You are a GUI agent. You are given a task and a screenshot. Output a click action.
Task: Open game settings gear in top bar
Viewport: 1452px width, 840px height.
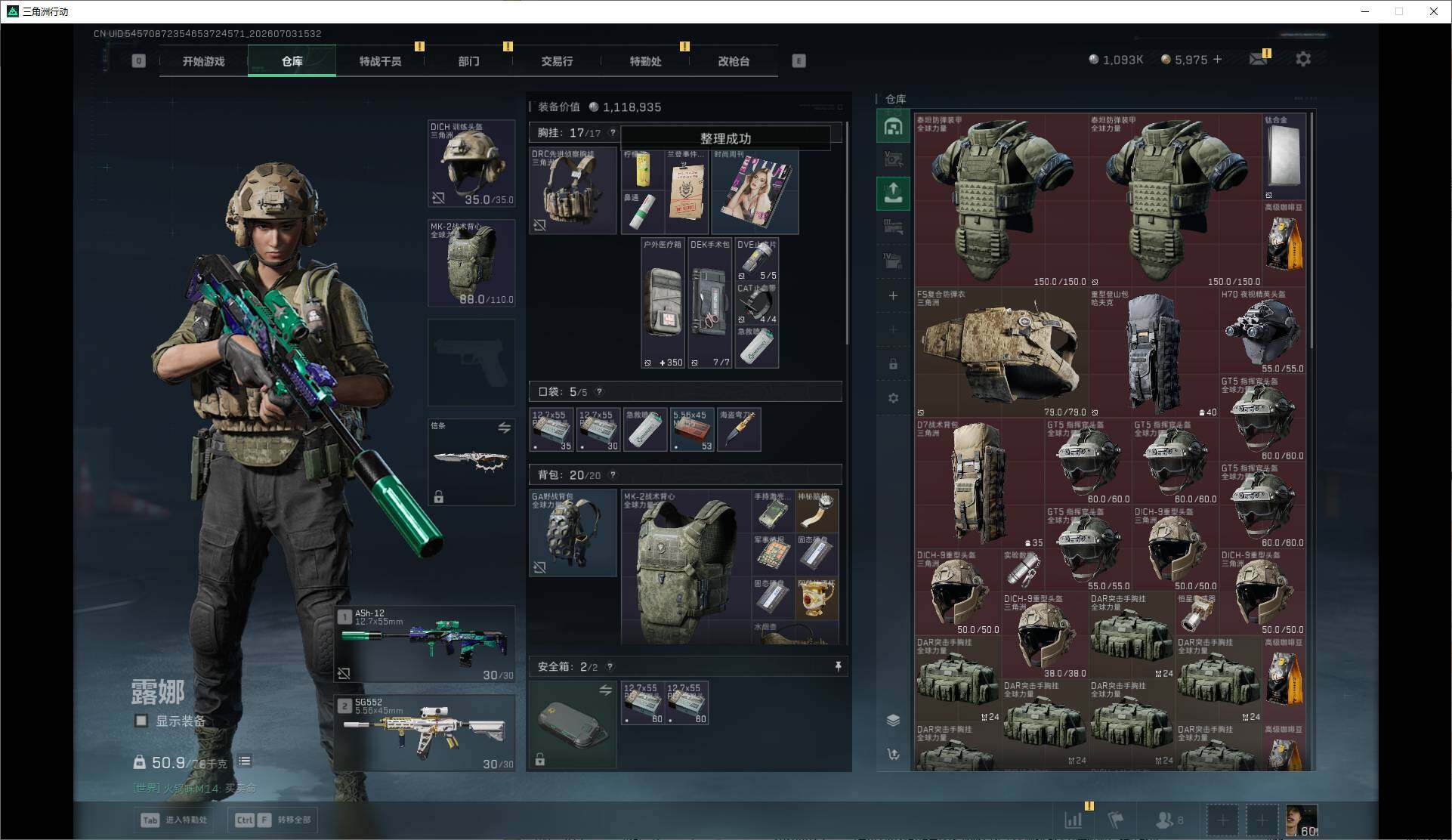[x=1303, y=59]
